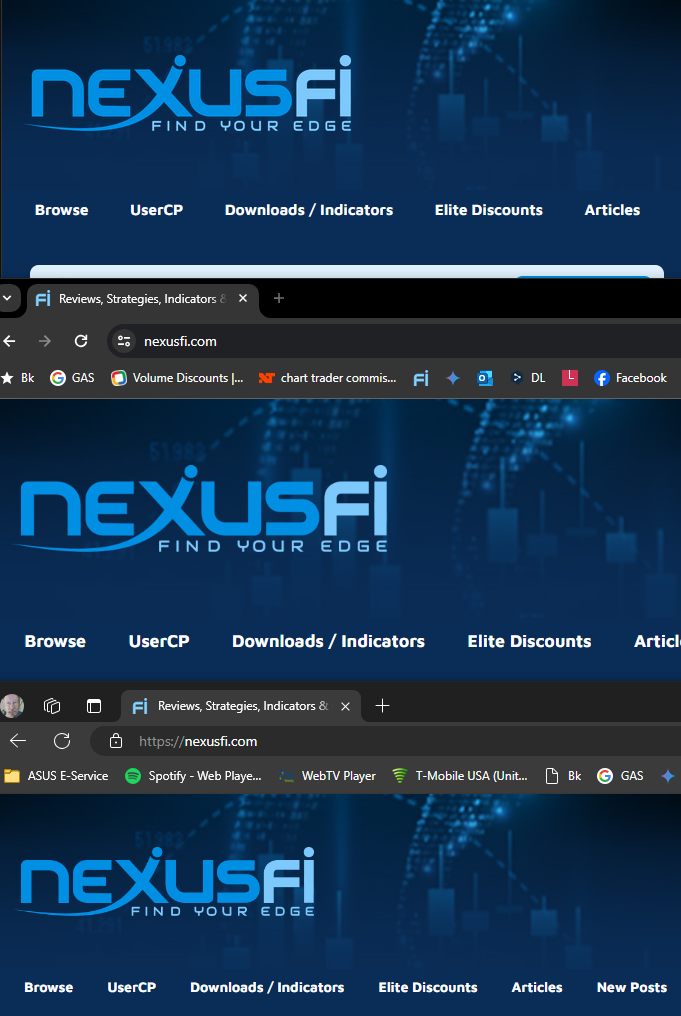681x1016 pixels.
Task: Open the WebTV Player bookmark
Action: pyautogui.click(x=327, y=776)
